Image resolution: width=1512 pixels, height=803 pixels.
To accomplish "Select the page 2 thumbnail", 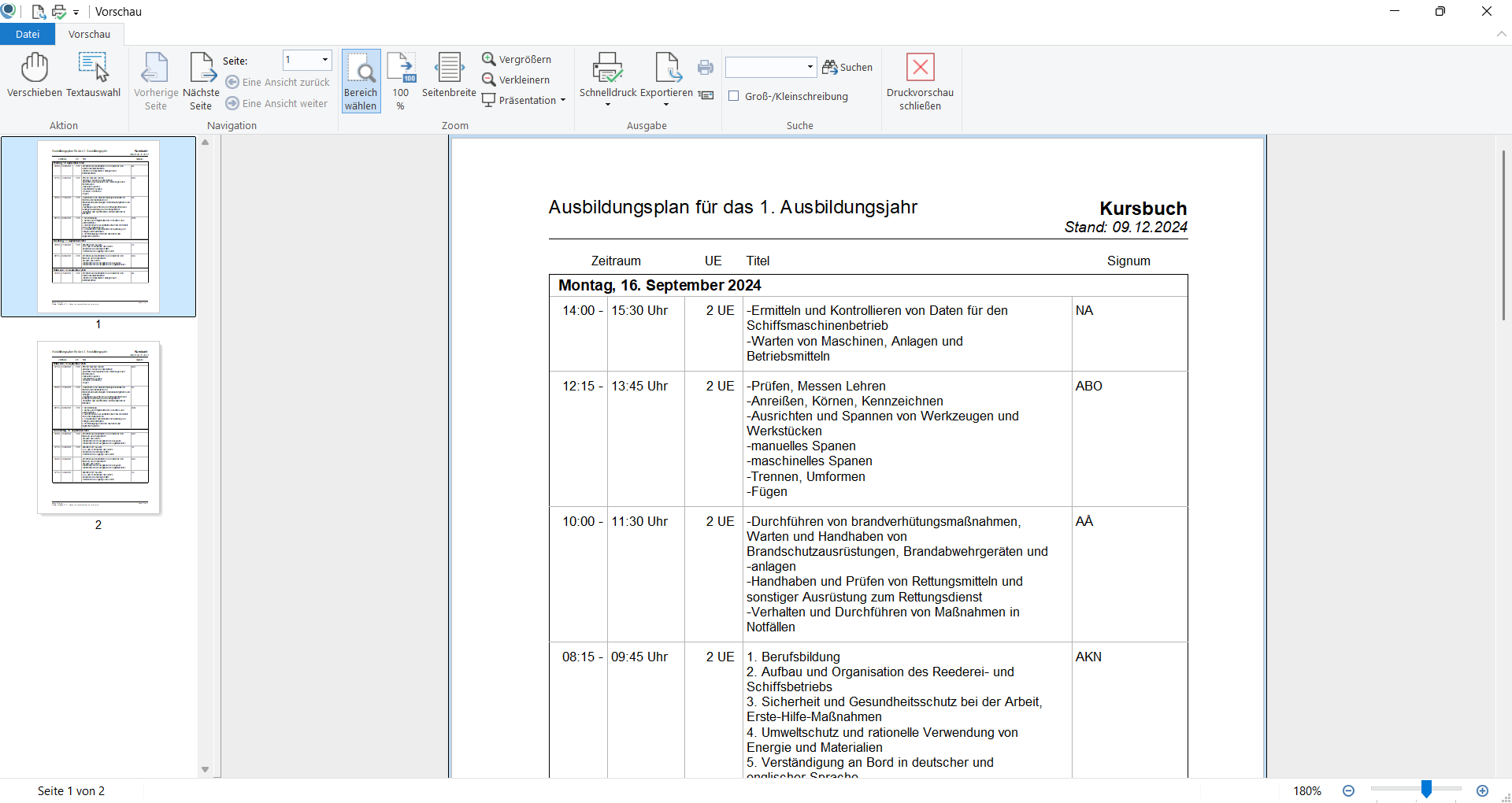I will (98, 427).
